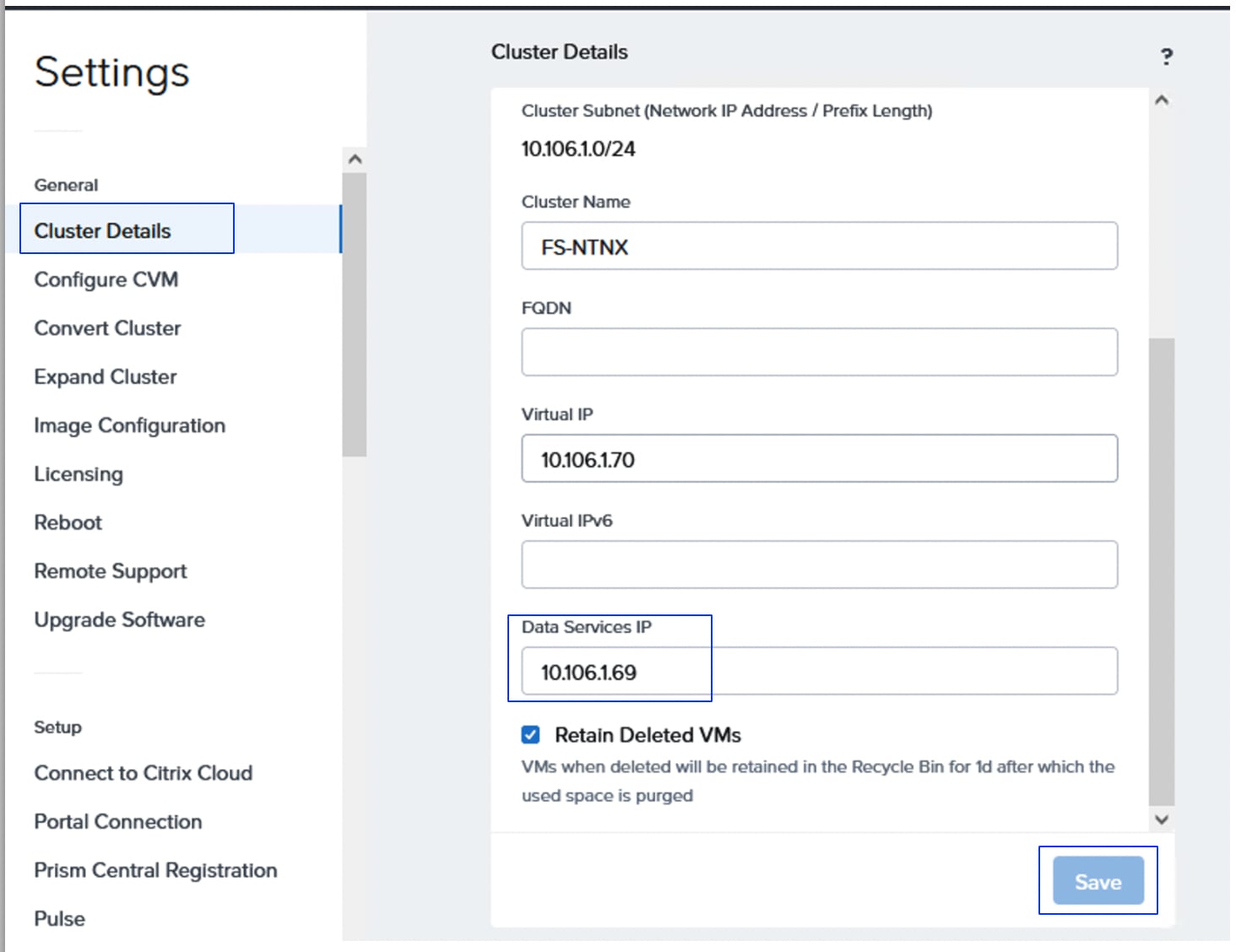Click the details panel scroll down arrow

pyautogui.click(x=1162, y=819)
